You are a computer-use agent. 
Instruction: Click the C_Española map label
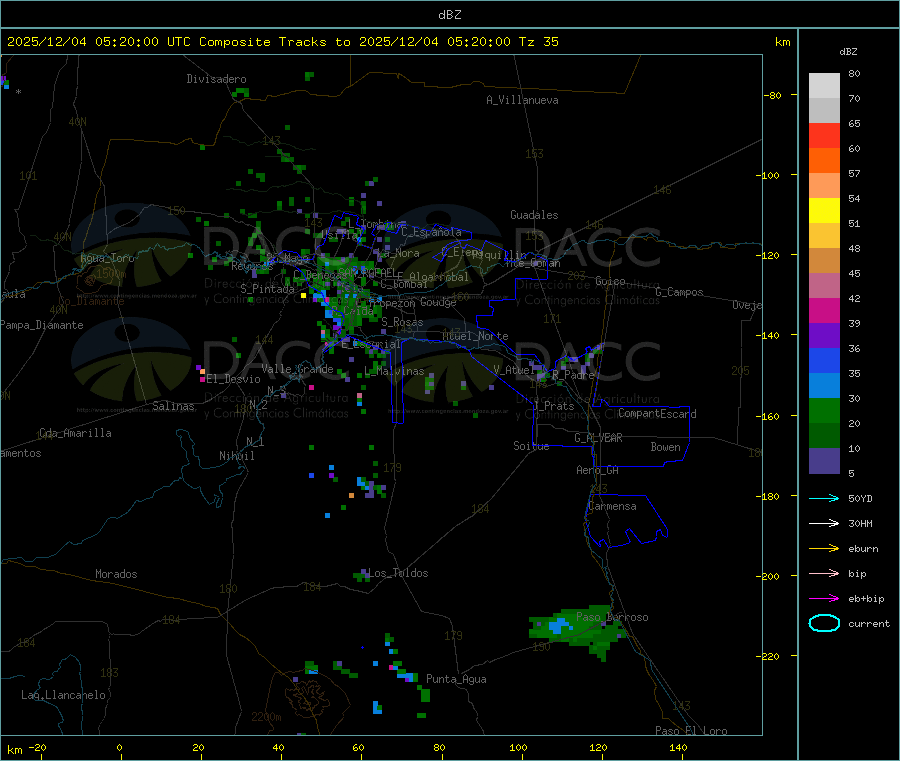pyautogui.click(x=431, y=232)
